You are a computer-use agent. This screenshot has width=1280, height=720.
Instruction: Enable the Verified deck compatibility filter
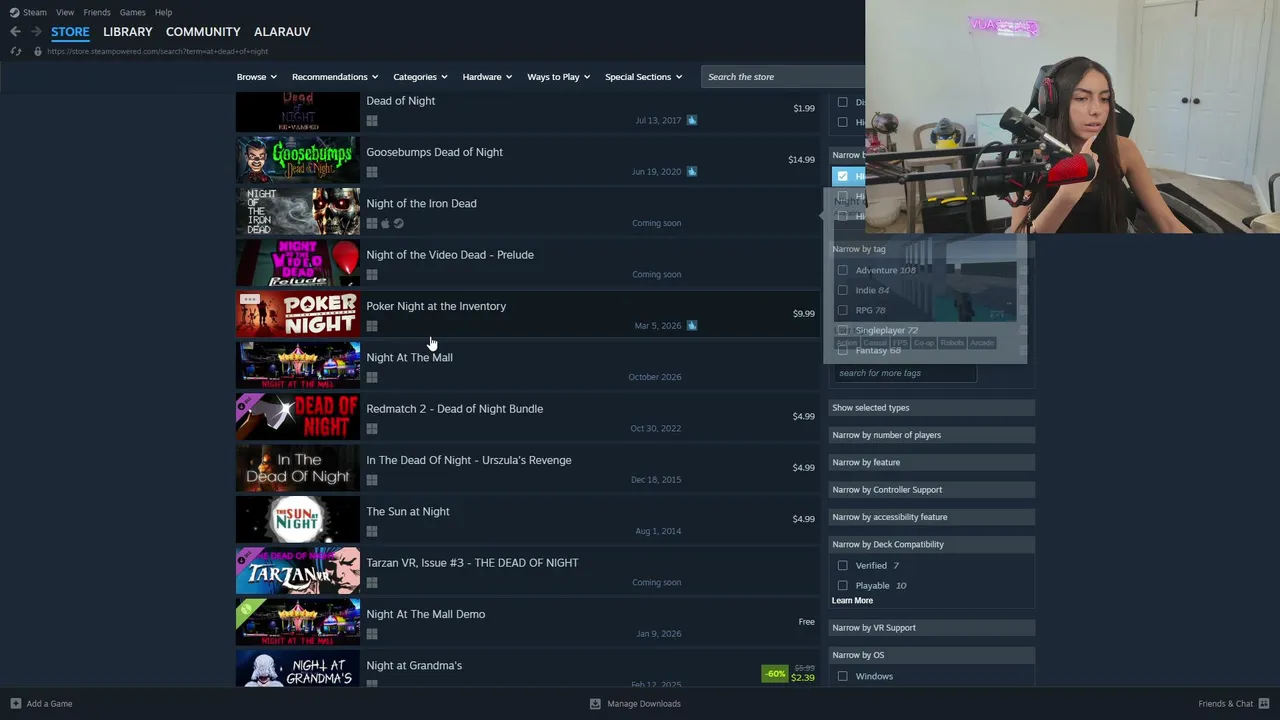click(842, 565)
